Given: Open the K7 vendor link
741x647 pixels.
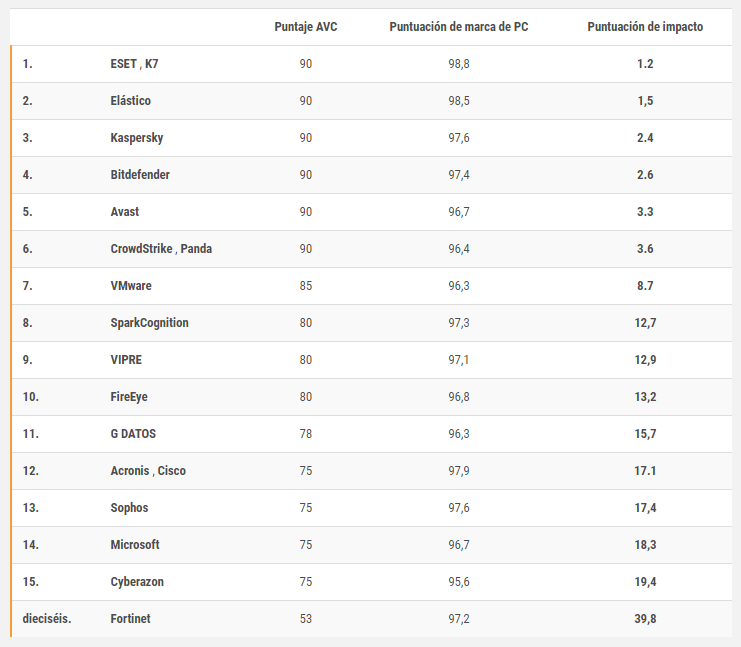Looking at the screenshot, I should (x=151, y=64).
